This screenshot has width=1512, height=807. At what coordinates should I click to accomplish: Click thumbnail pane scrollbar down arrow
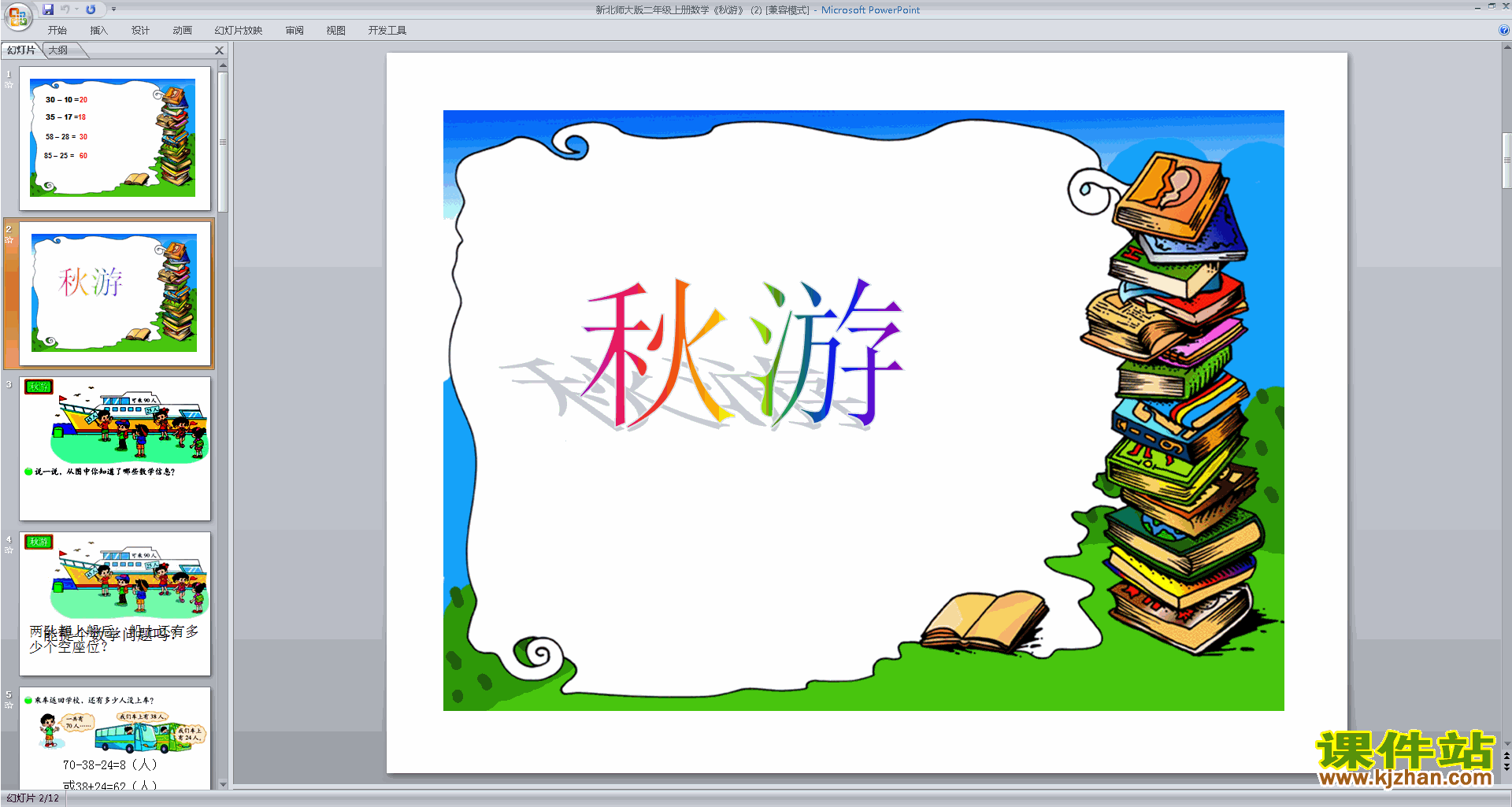point(223,784)
